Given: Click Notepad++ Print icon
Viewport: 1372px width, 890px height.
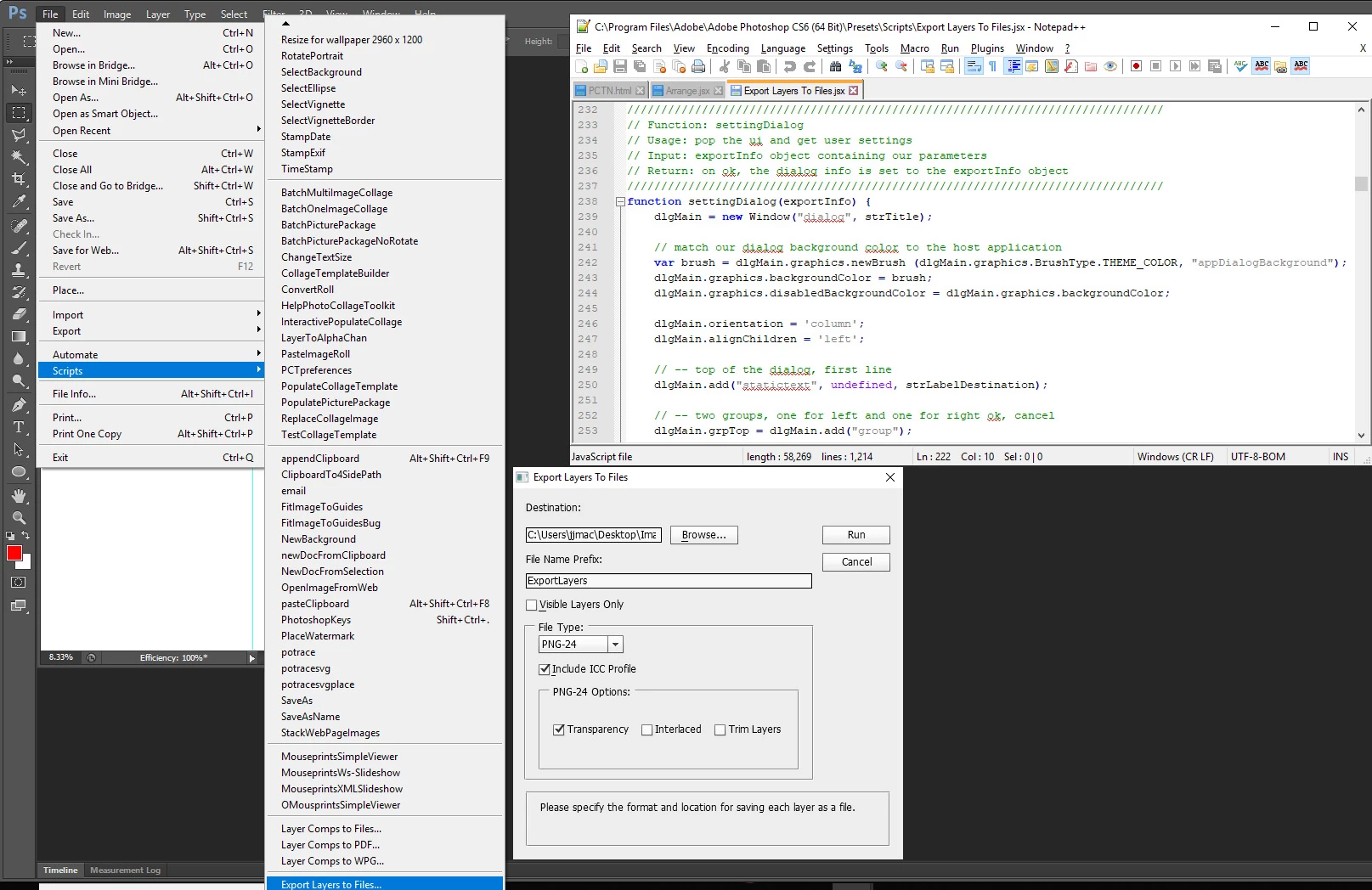Looking at the screenshot, I should point(698,66).
